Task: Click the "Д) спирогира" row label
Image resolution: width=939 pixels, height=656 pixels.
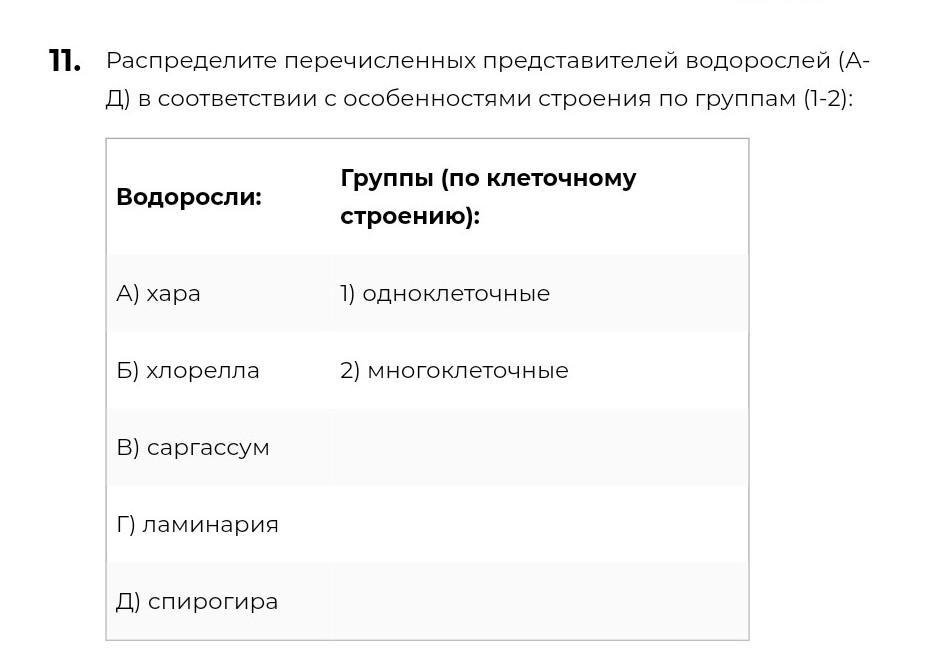Action: 197,602
